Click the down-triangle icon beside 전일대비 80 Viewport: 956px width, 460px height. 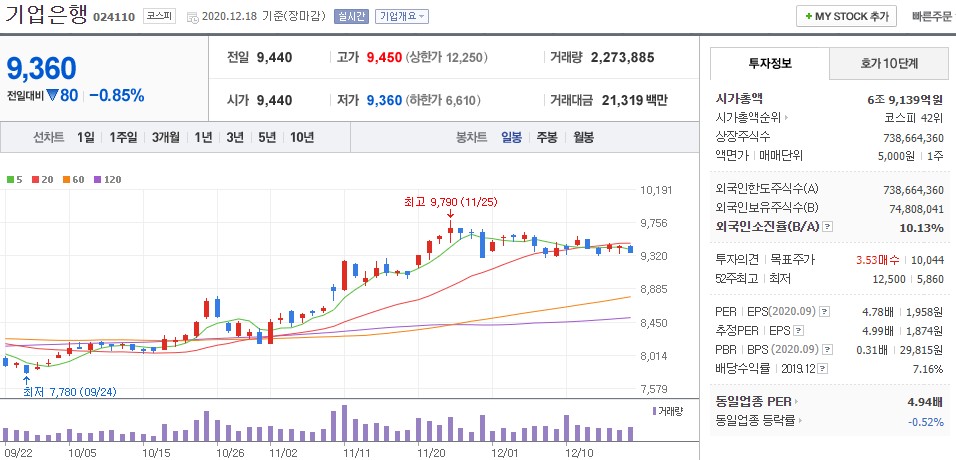pos(52,95)
